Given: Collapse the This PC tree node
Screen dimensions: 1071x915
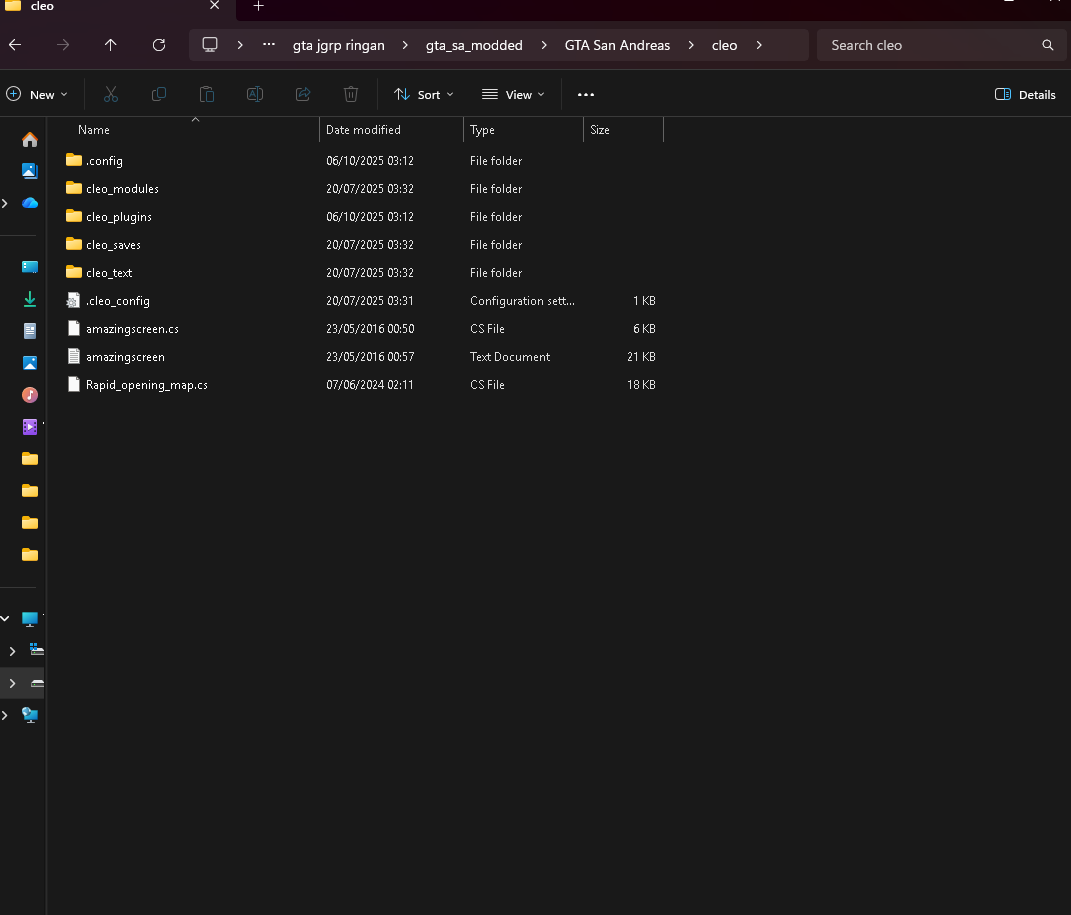Looking at the screenshot, I should click(x=5, y=619).
